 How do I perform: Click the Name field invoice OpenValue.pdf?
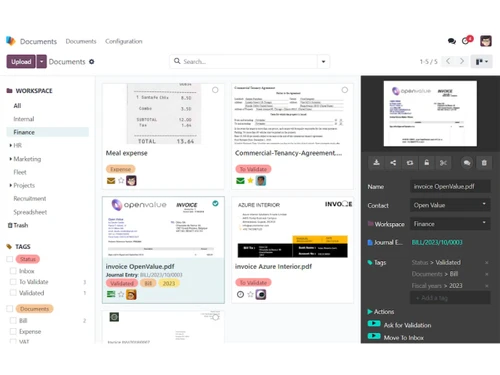pos(450,186)
